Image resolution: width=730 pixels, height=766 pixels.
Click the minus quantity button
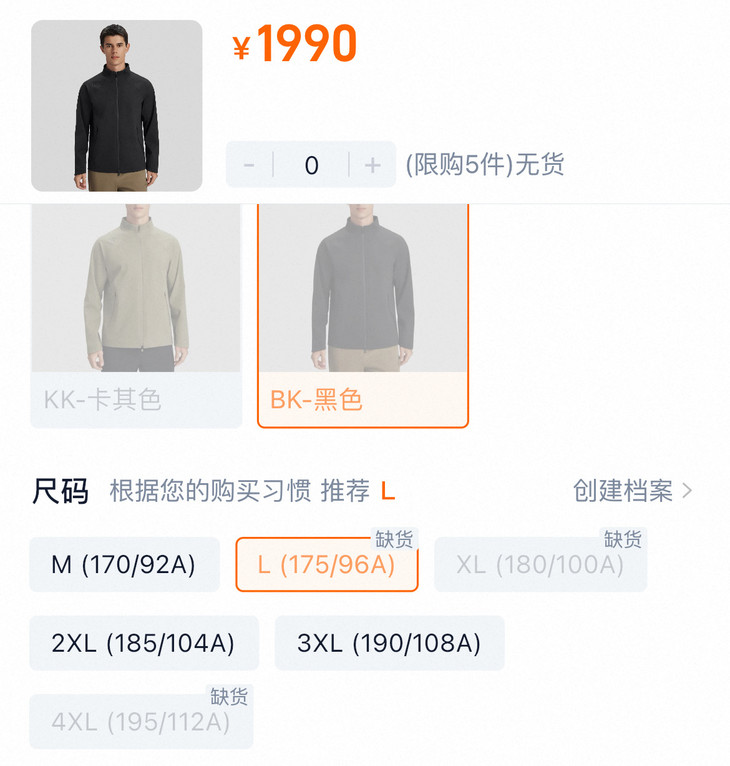pyautogui.click(x=249, y=165)
